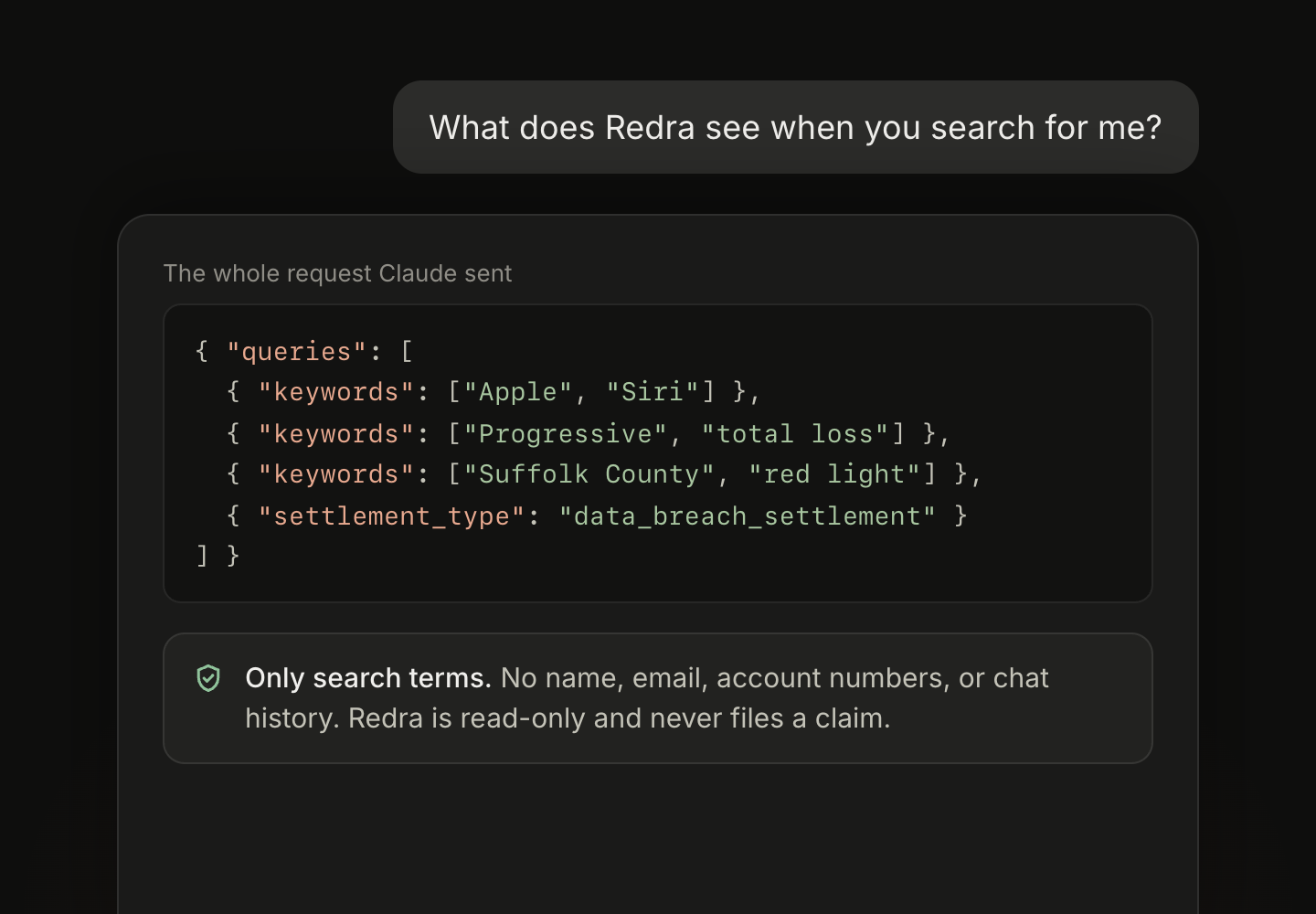1316x914 pixels.
Task: Click the "settlement_type" key
Action: pos(391,515)
